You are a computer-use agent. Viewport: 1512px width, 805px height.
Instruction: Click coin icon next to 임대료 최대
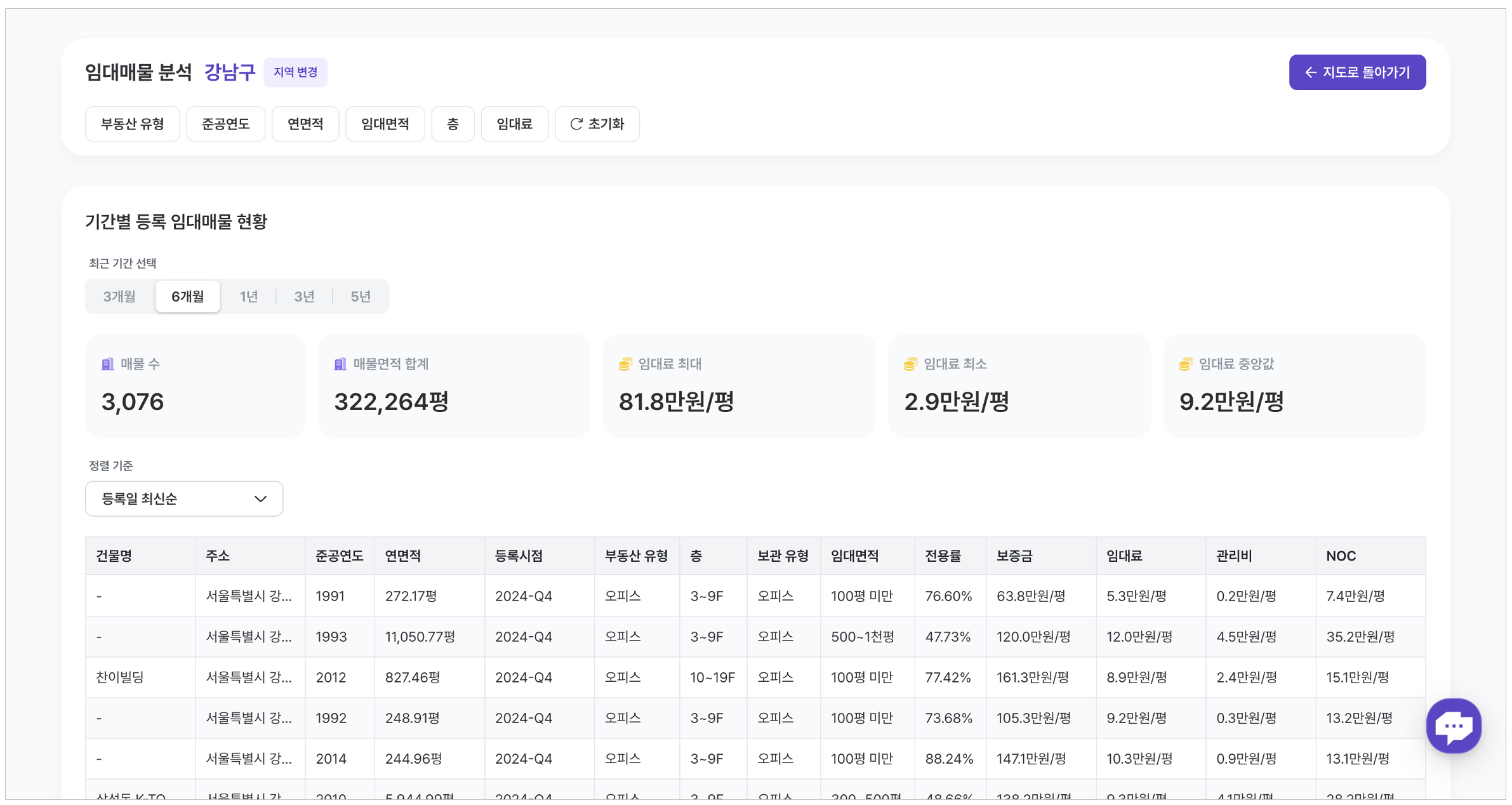pyautogui.click(x=625, y=364)
